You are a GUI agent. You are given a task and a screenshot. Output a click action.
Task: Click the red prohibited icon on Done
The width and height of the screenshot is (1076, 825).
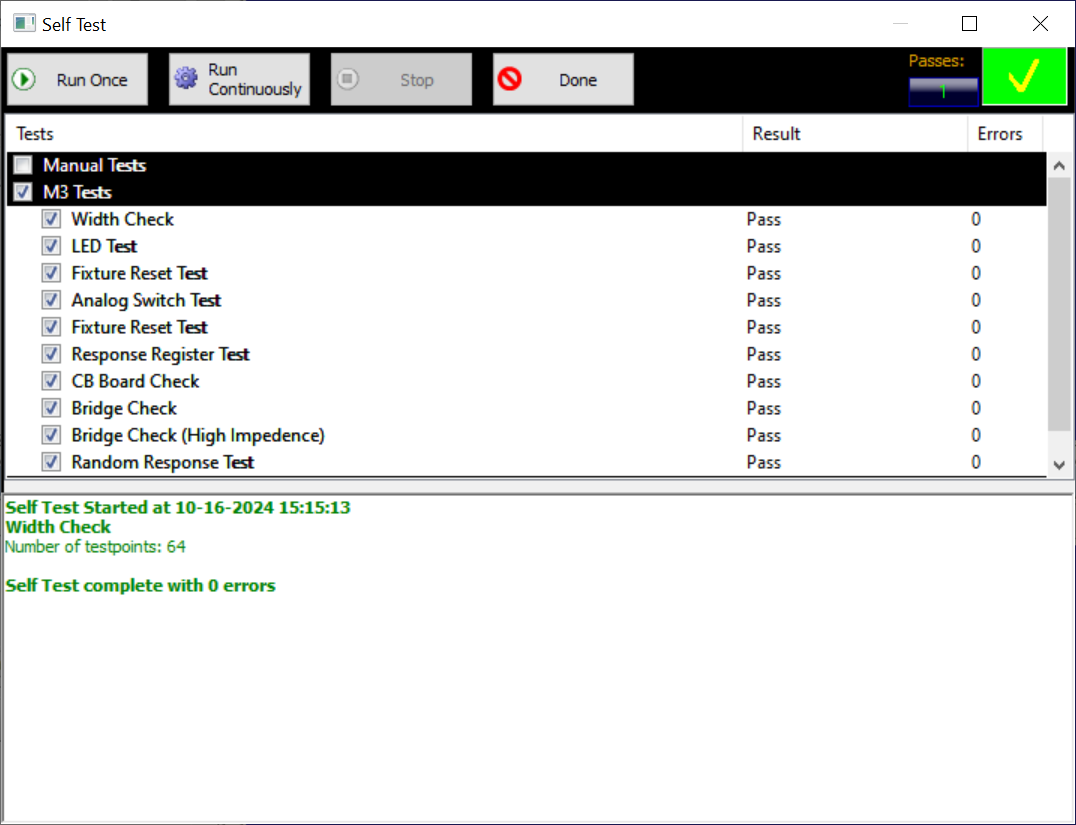510,80
